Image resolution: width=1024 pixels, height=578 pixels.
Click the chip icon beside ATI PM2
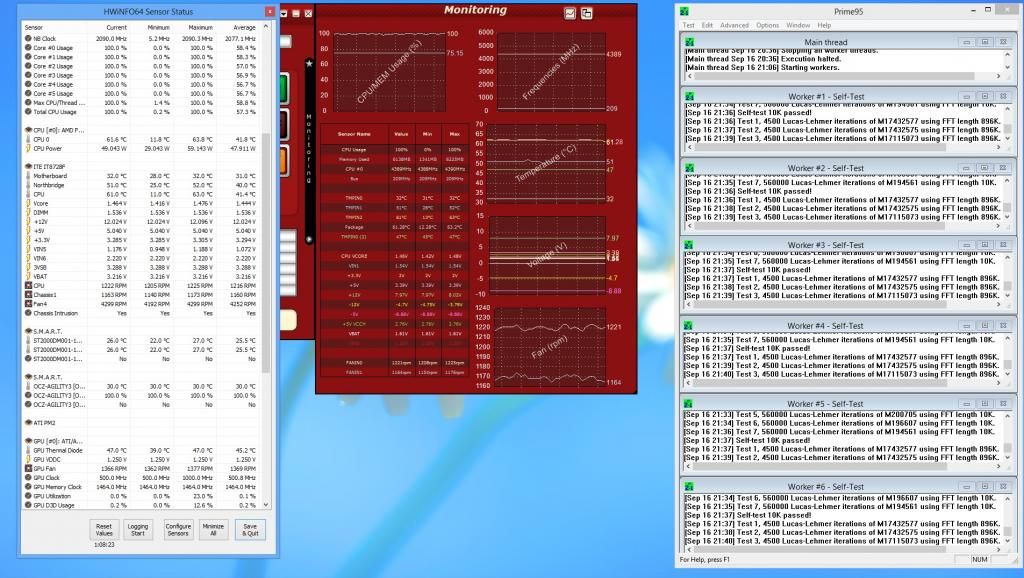[x=28, y=423]
